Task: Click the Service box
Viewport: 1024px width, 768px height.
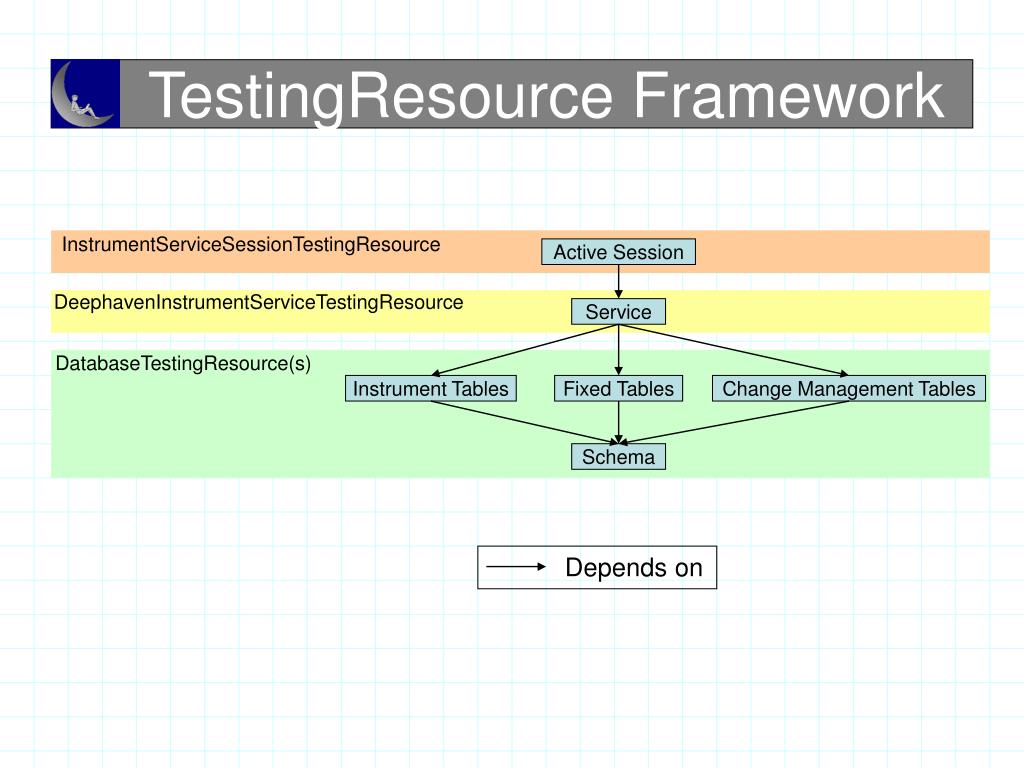Action: tap(618, 312)
